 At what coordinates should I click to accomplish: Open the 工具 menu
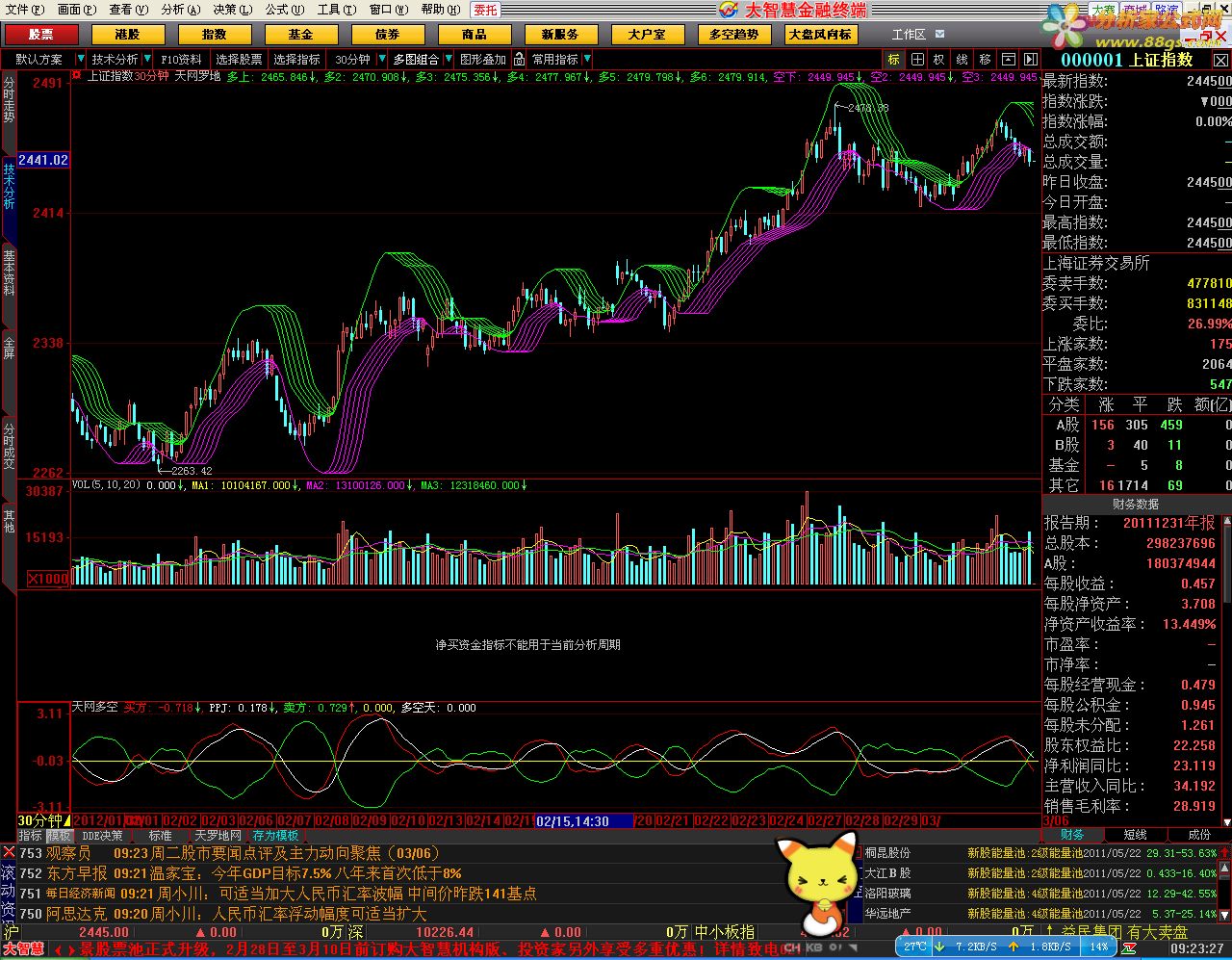click(336, 10)
